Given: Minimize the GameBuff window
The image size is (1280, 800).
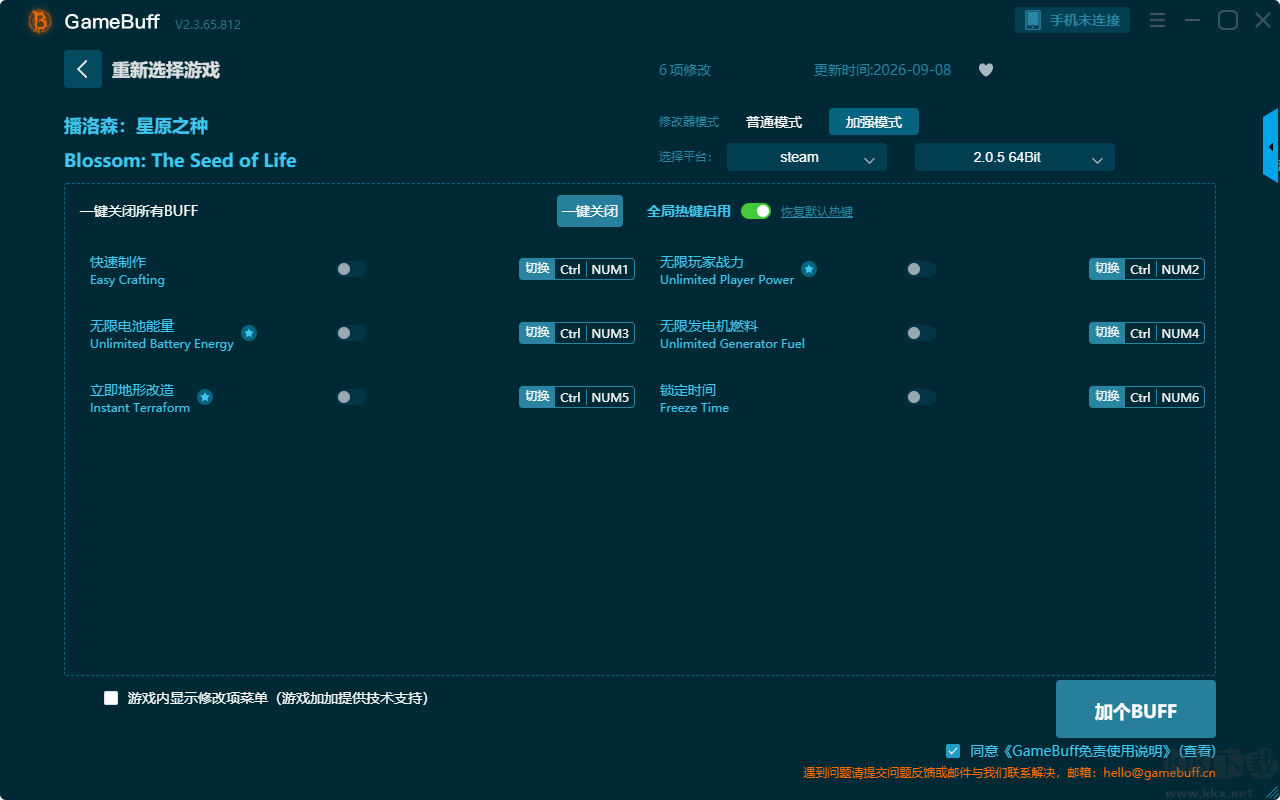Looking at the screenshot, I should point(1192,20).
